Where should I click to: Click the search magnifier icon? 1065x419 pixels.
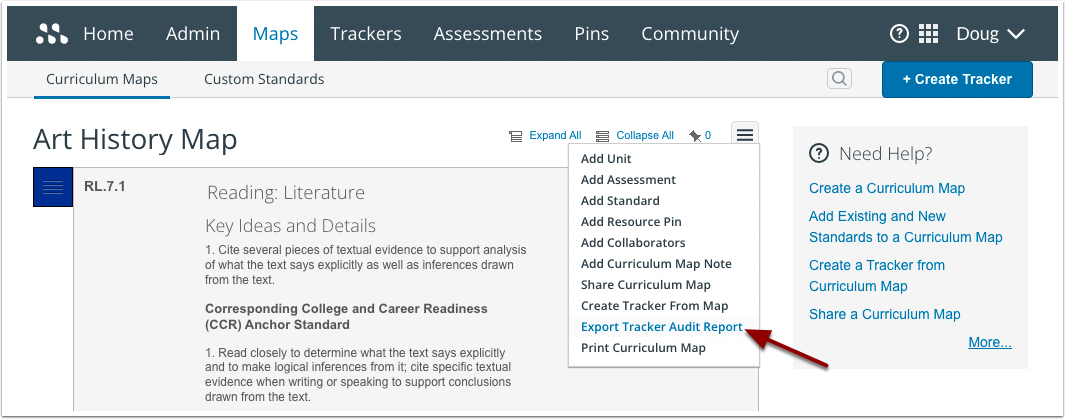click(x=838, y=79)
